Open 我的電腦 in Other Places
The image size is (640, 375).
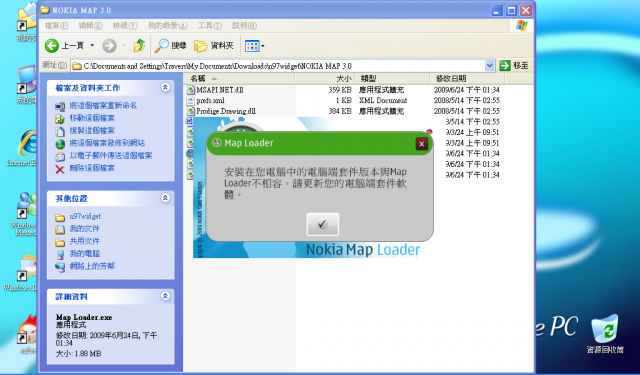(x=84, y=253)
